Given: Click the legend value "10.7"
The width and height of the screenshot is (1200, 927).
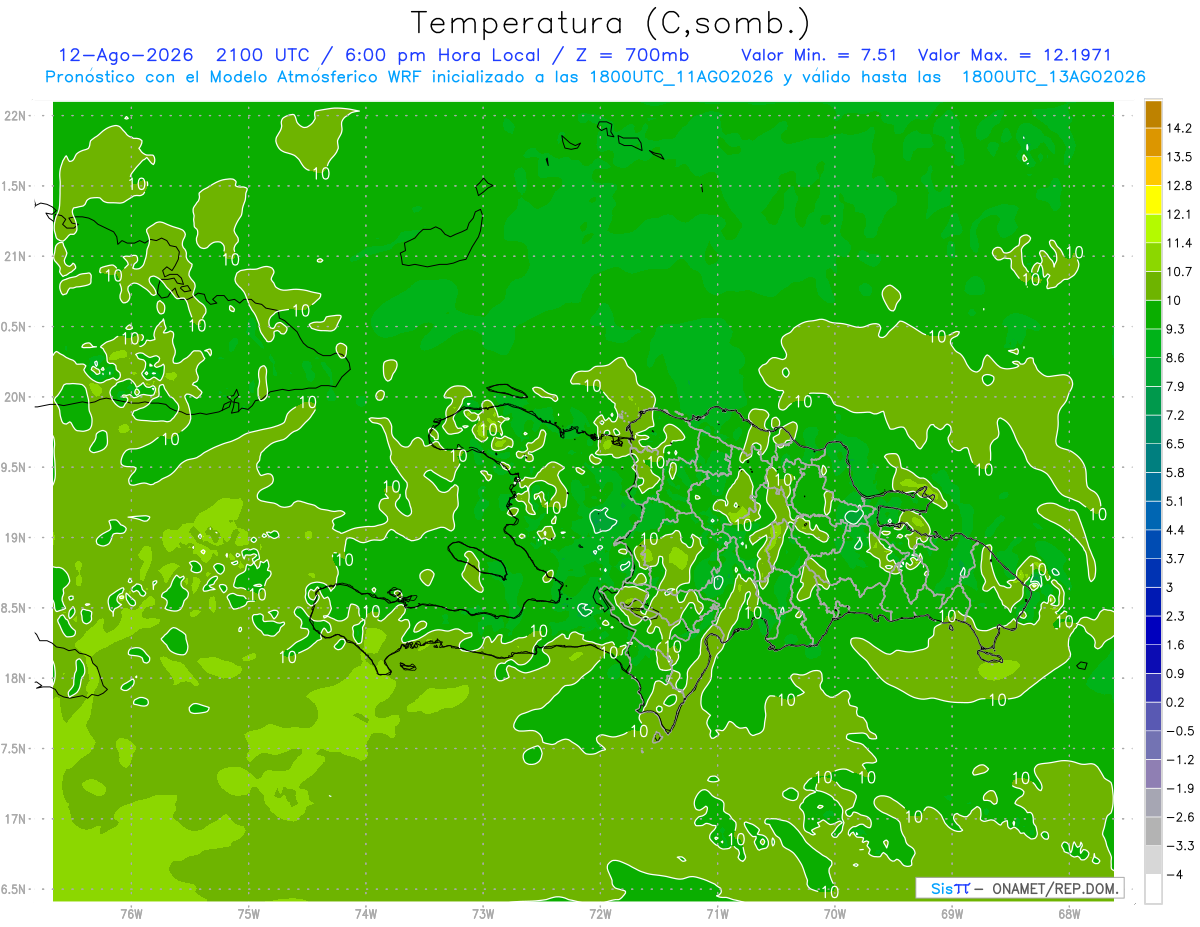Looking at the screenshot, I should (x=1180, y=272).
